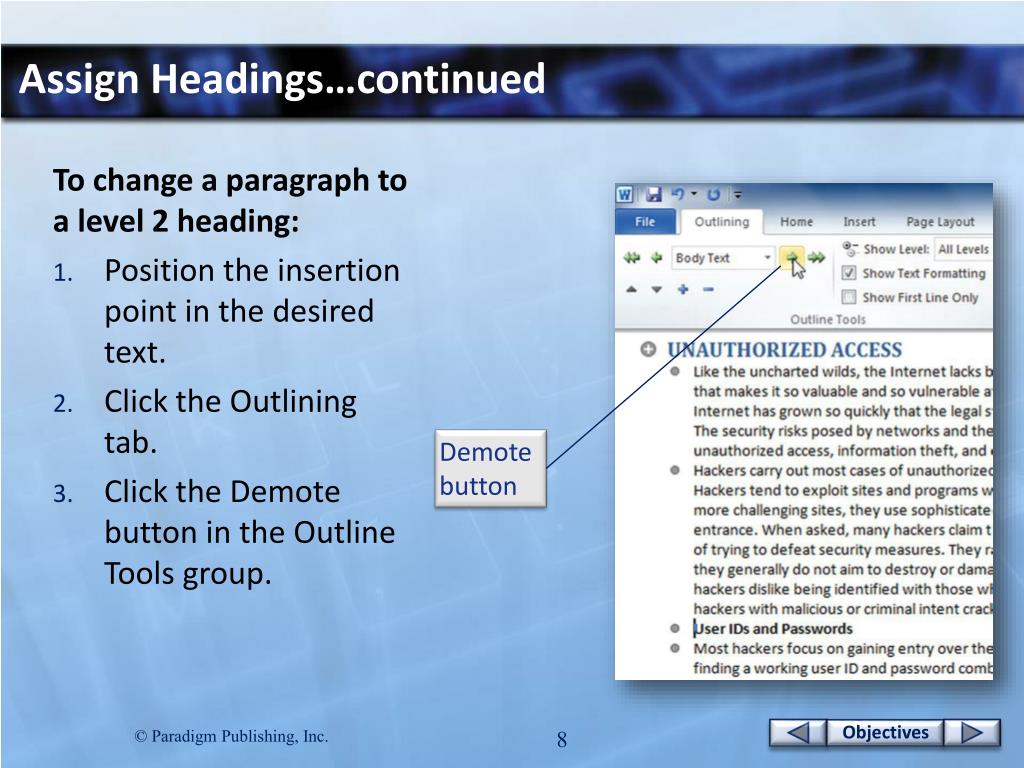Click the 'Outline Tools' group label

point(827,319)
